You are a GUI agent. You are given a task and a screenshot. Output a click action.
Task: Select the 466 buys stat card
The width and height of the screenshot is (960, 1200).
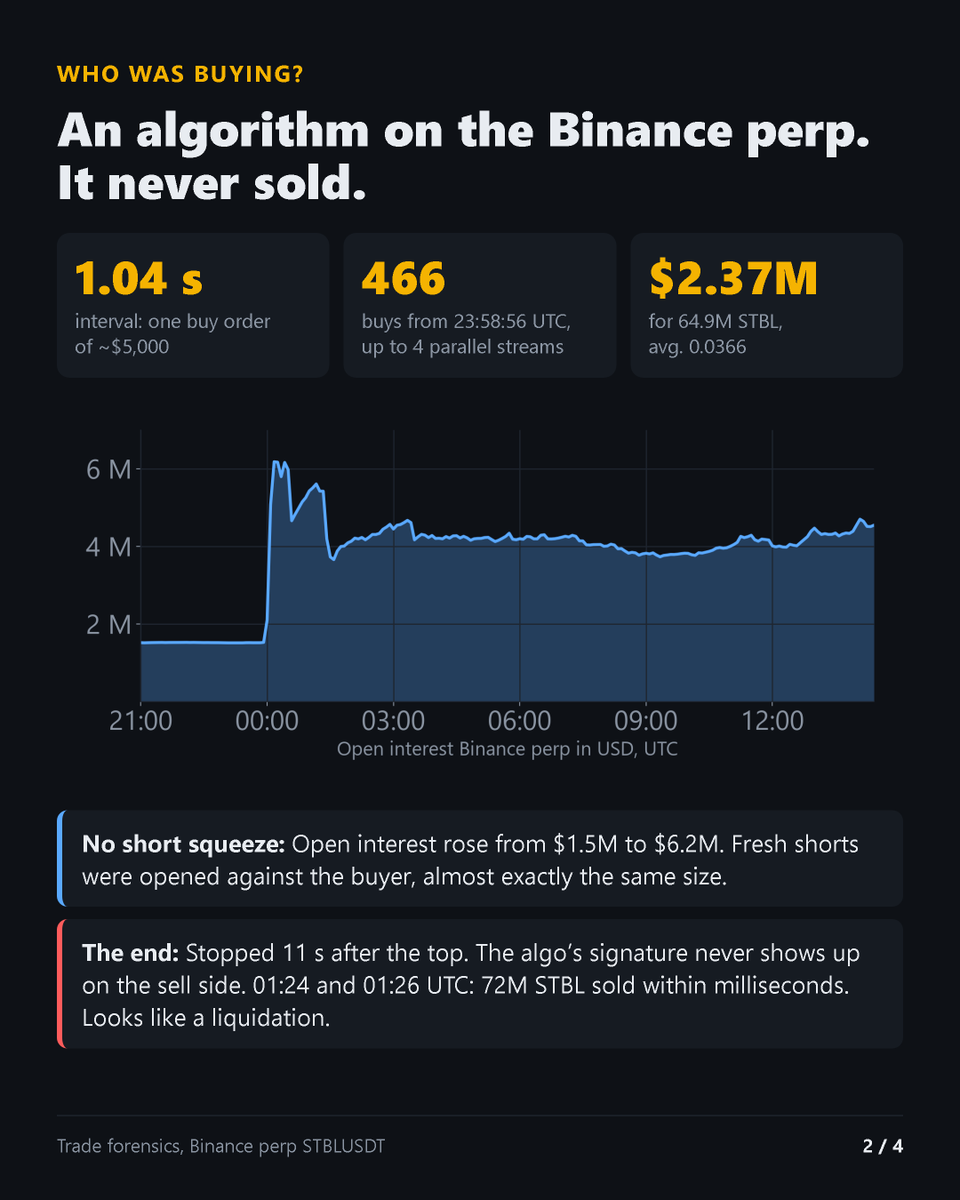[x=480, y=305]
